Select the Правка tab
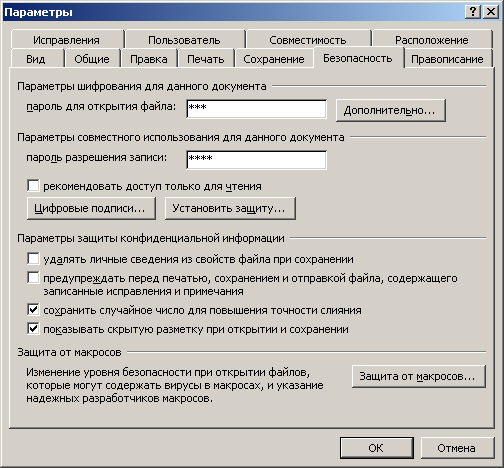 [149, 59]
